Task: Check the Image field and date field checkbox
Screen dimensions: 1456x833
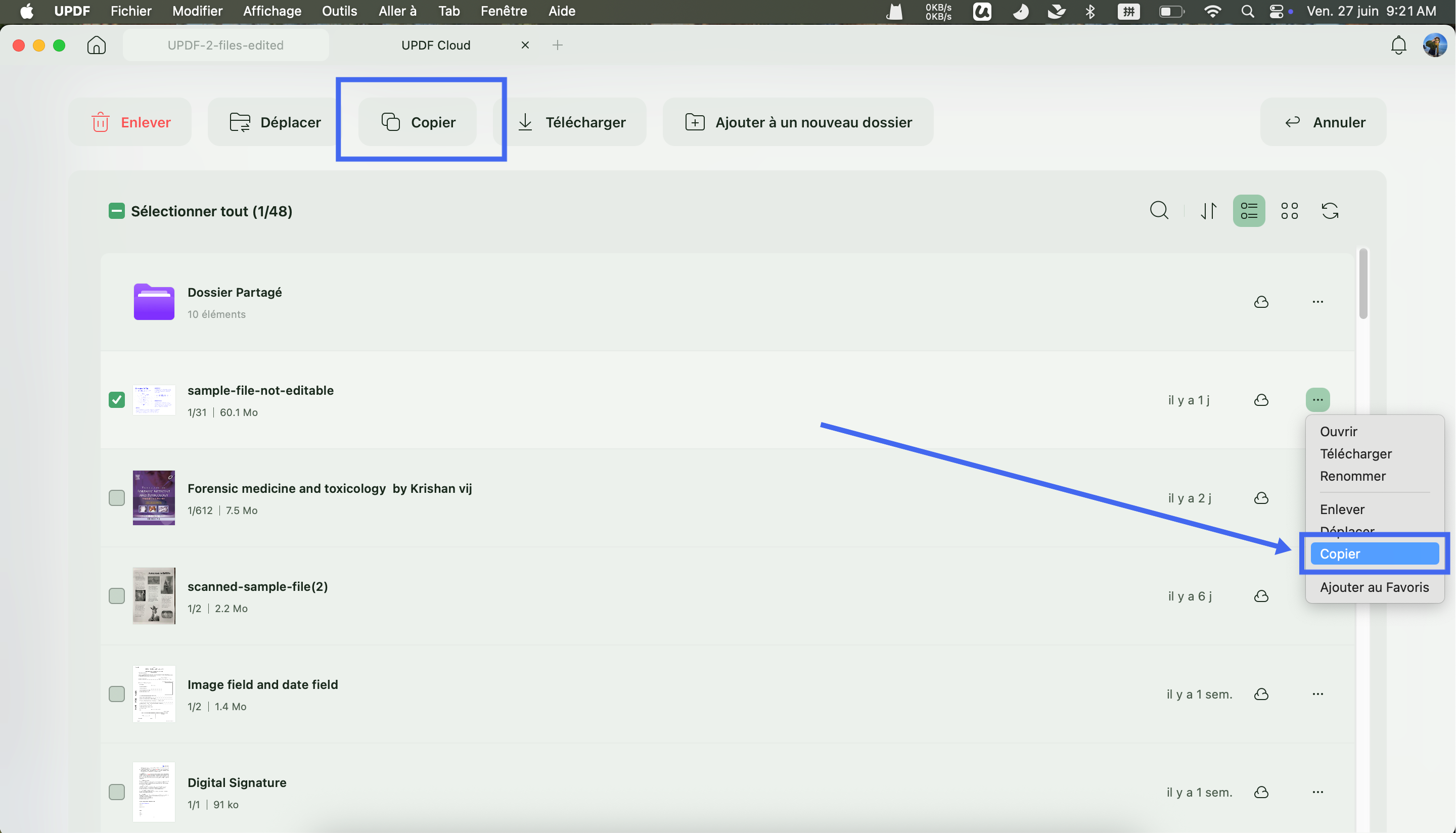Action: tap(117, 694)
